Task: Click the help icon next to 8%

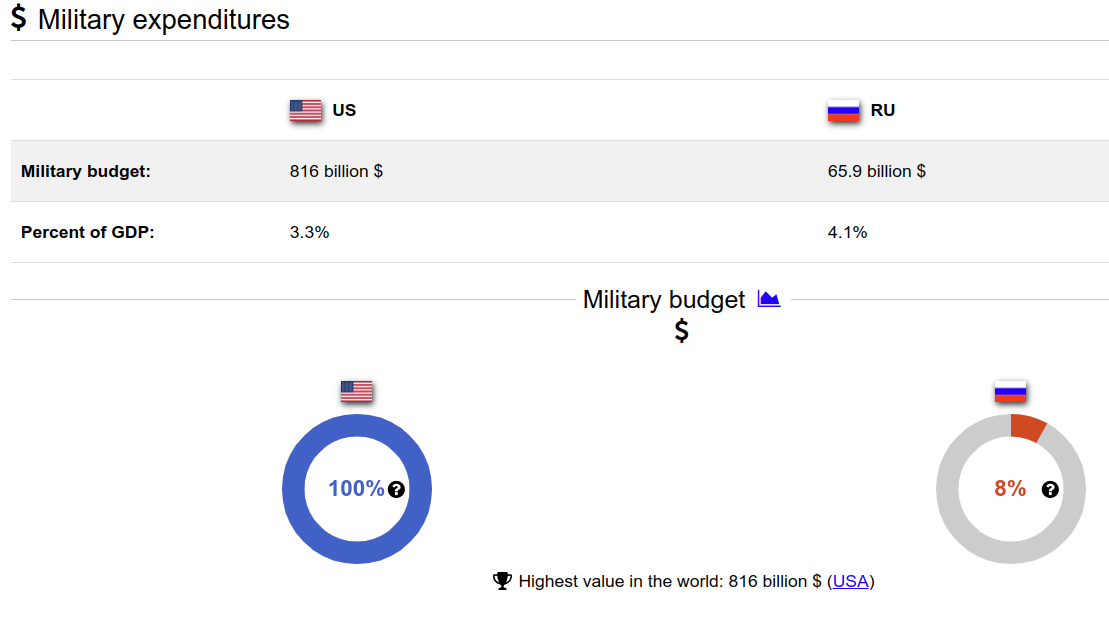Action: point(1050,489)
